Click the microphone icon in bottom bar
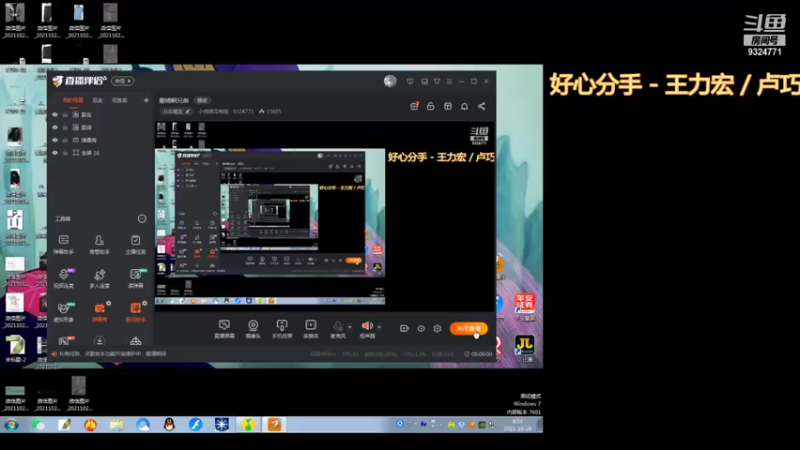 (337, 327)
